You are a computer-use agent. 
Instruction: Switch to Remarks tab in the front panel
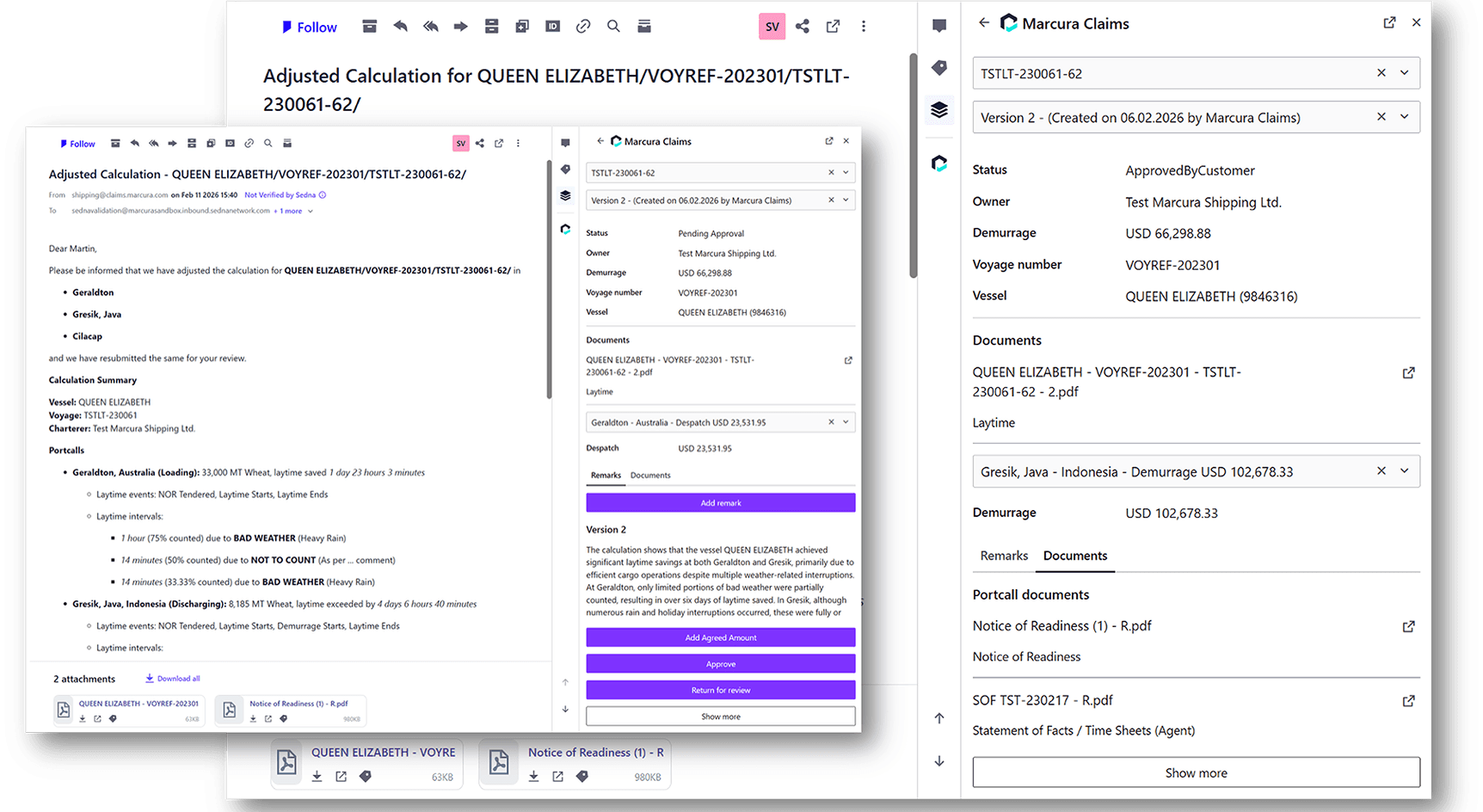click(606, 475)
